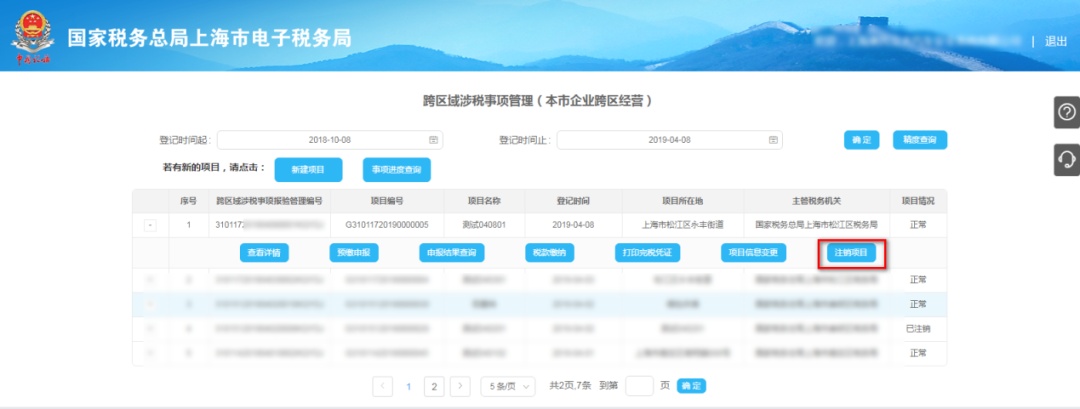Click the 精度查询 button
This screenshot has width=1080, height=409.
point(919,140)
